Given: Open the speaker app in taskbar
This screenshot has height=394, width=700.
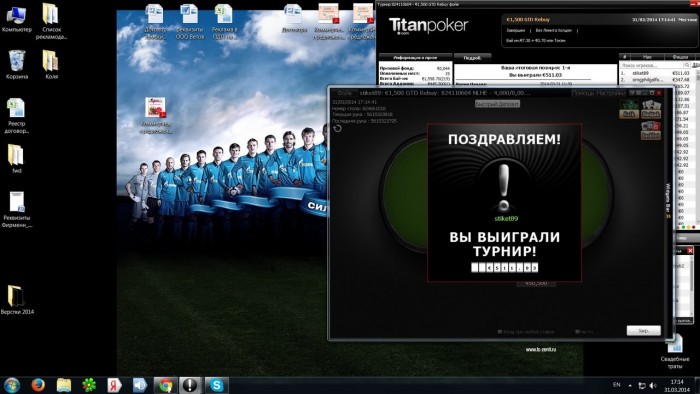Looking at the screenshot, I should point(140,385).
